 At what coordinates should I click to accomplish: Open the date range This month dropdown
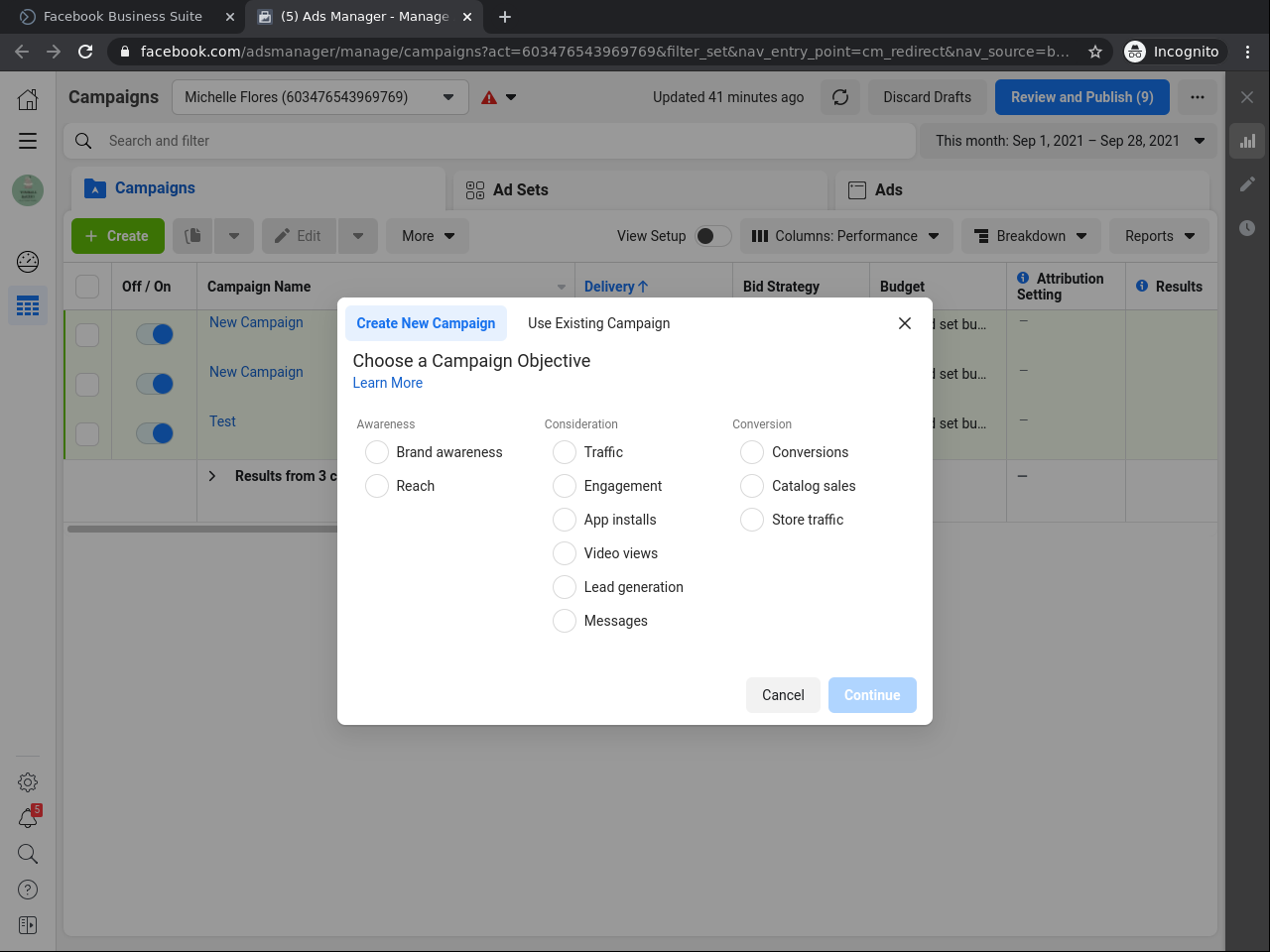(1069, 141)
